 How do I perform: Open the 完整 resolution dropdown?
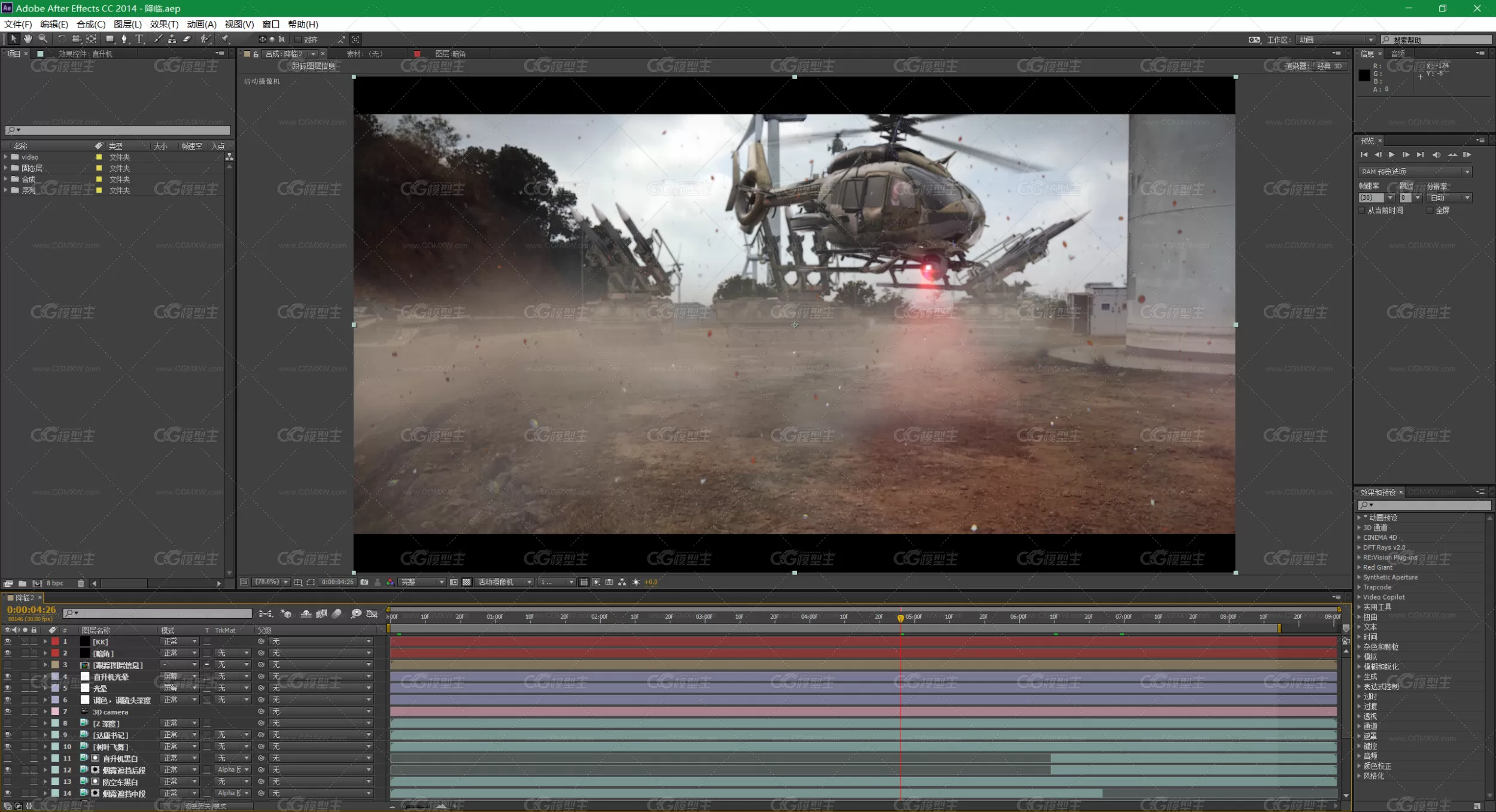tap(422, 582)
